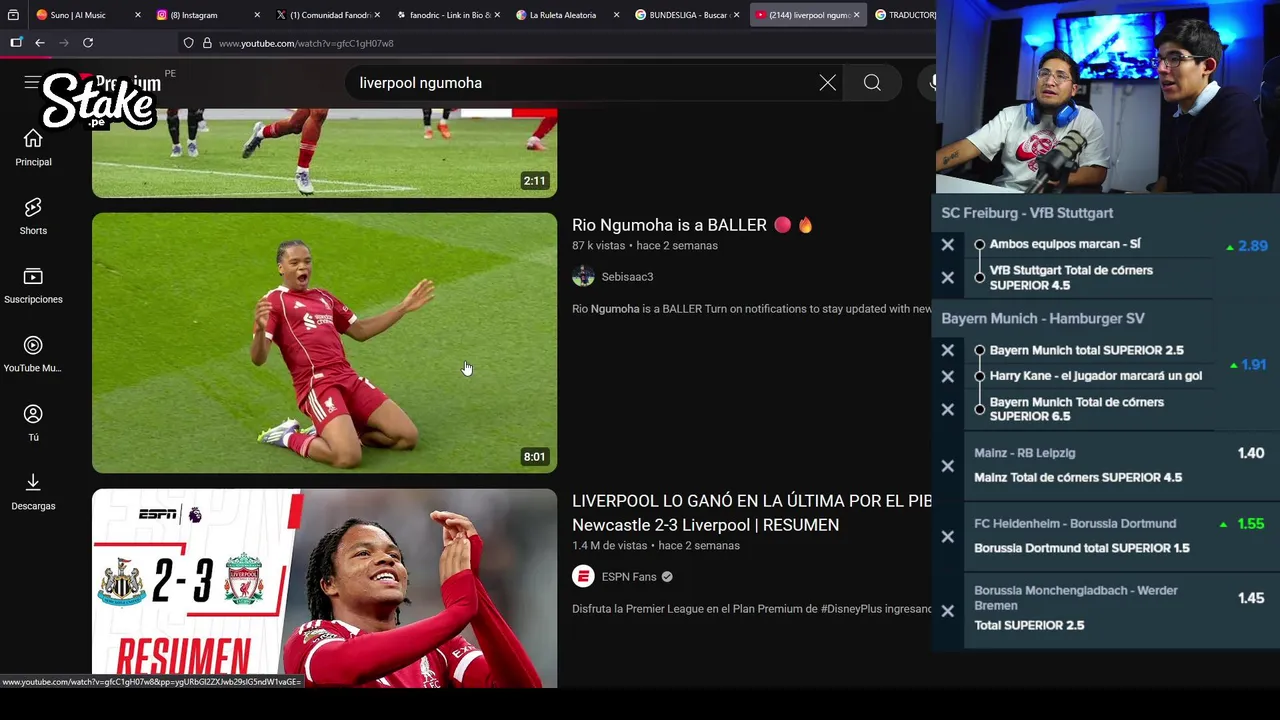Image resolution: width=1280 pixels, height=720 pixels.
Task: Close La Ruleta Aleatoria tab
Action: point(616,15)
